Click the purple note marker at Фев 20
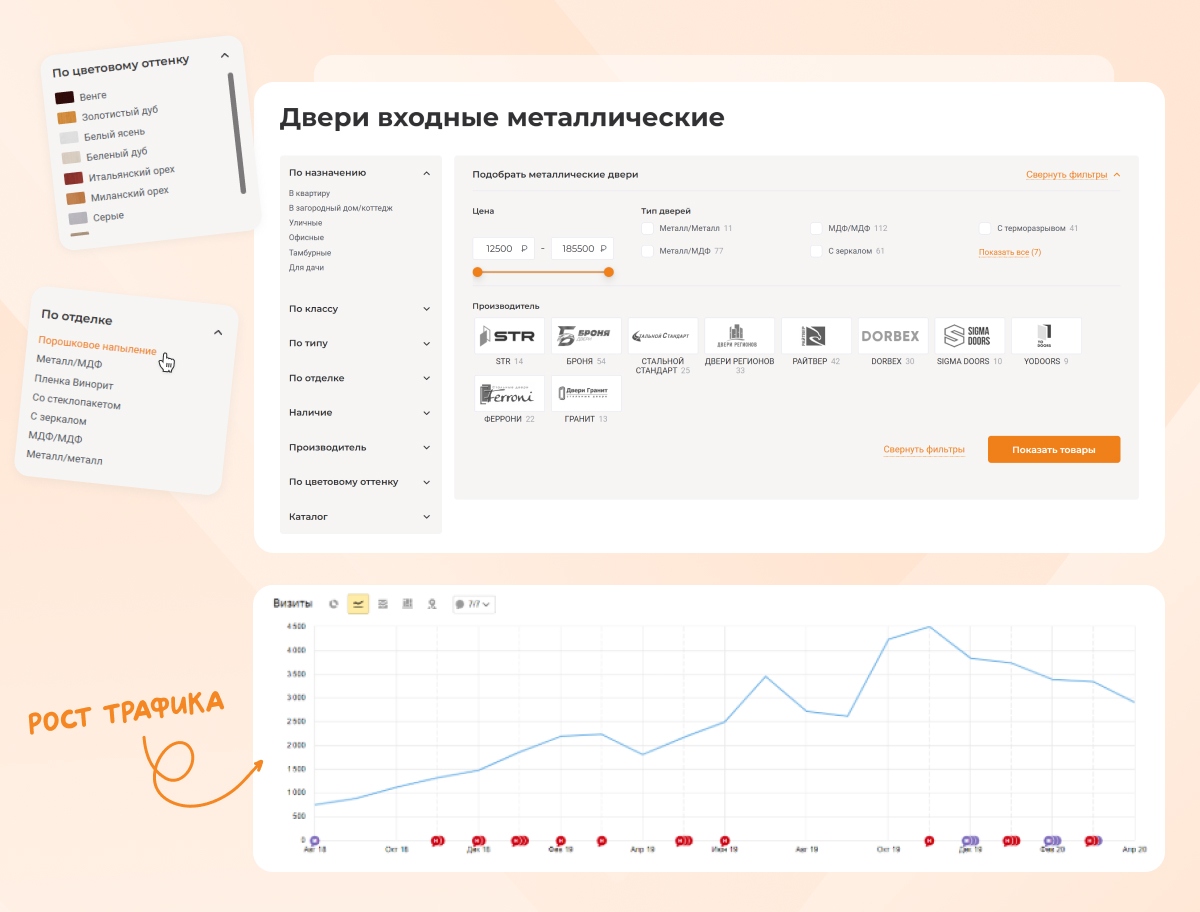This screenshot has height=912, width=1200. pyautogui.click(x=1051, y=841)
